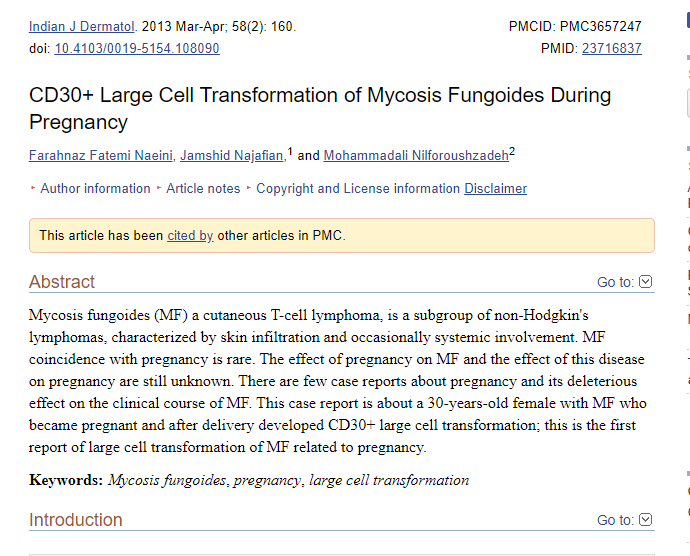View author Mohammadali Nilforoushzadeh
Image resolution: width=690 pixels, height=556 pixels.
415,155
